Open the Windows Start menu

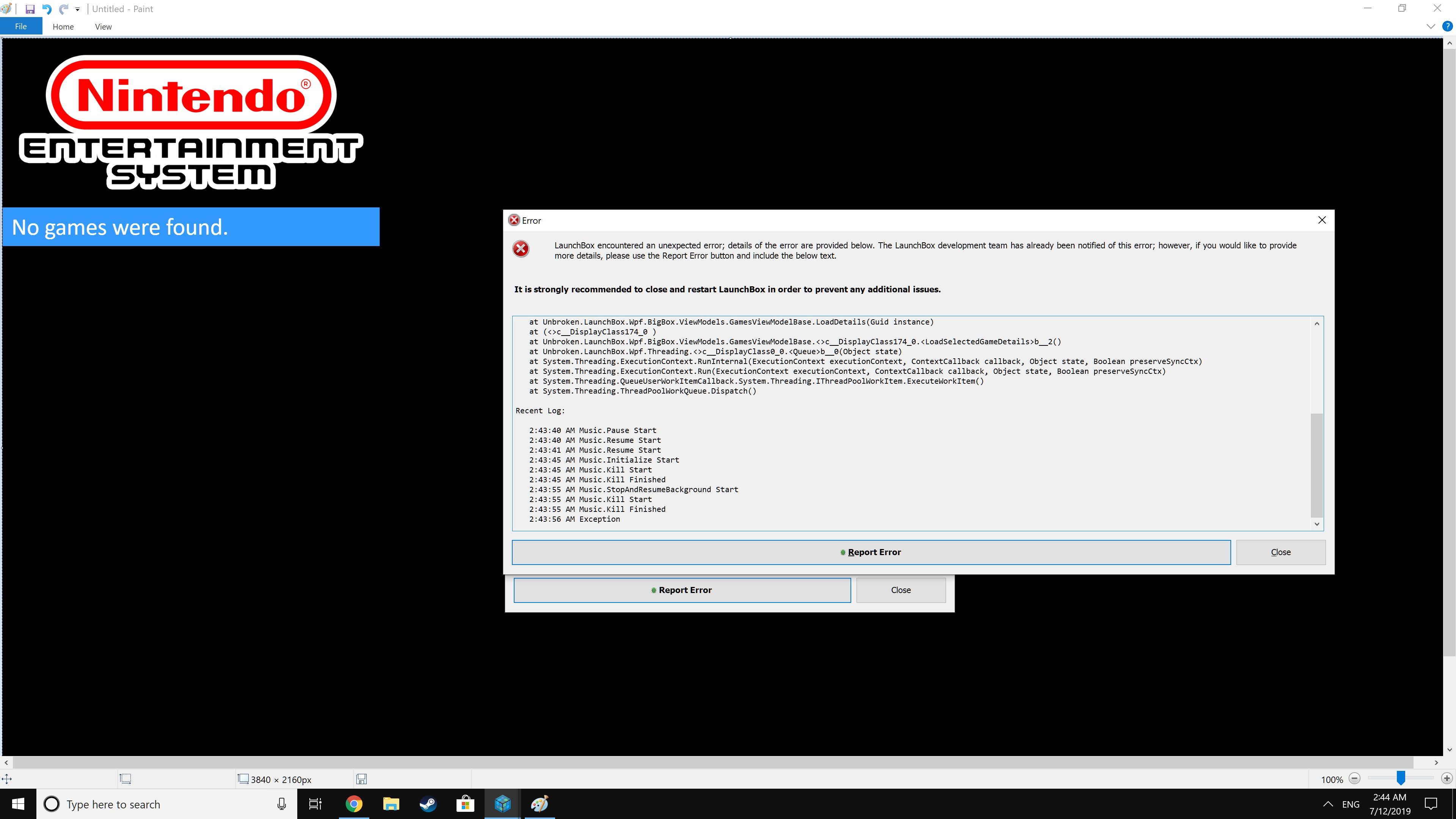pyautogui.click(x=18, y=804)
